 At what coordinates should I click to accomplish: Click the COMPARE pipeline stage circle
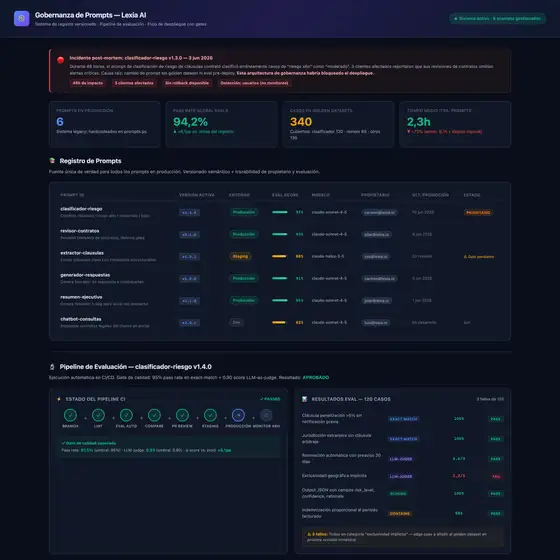click(154, 415)
